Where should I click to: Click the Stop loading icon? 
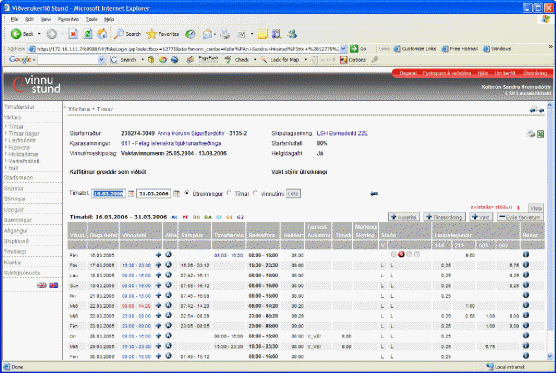[73, 34]
